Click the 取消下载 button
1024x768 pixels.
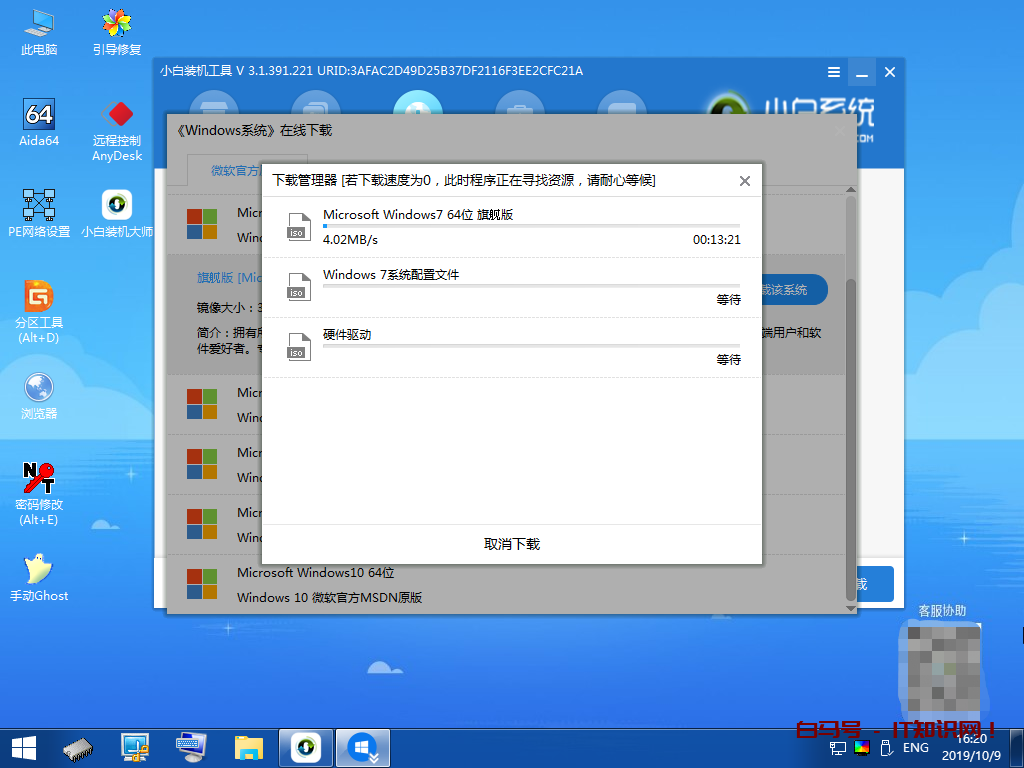[x=511, y=544]
